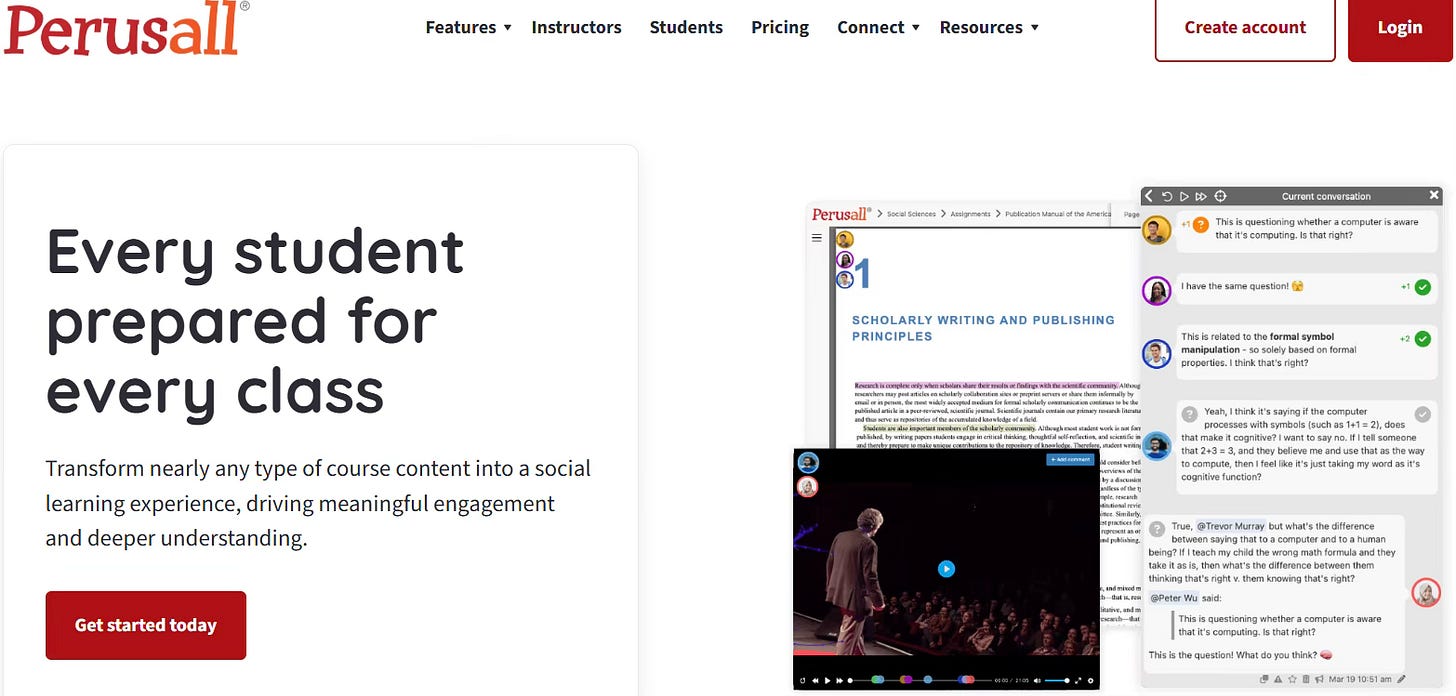The height and width of the screenshot is (696, 1456).
Task: Enter fullscreen on the video player
Action: pyautogui.click(x=1078, y=681)
